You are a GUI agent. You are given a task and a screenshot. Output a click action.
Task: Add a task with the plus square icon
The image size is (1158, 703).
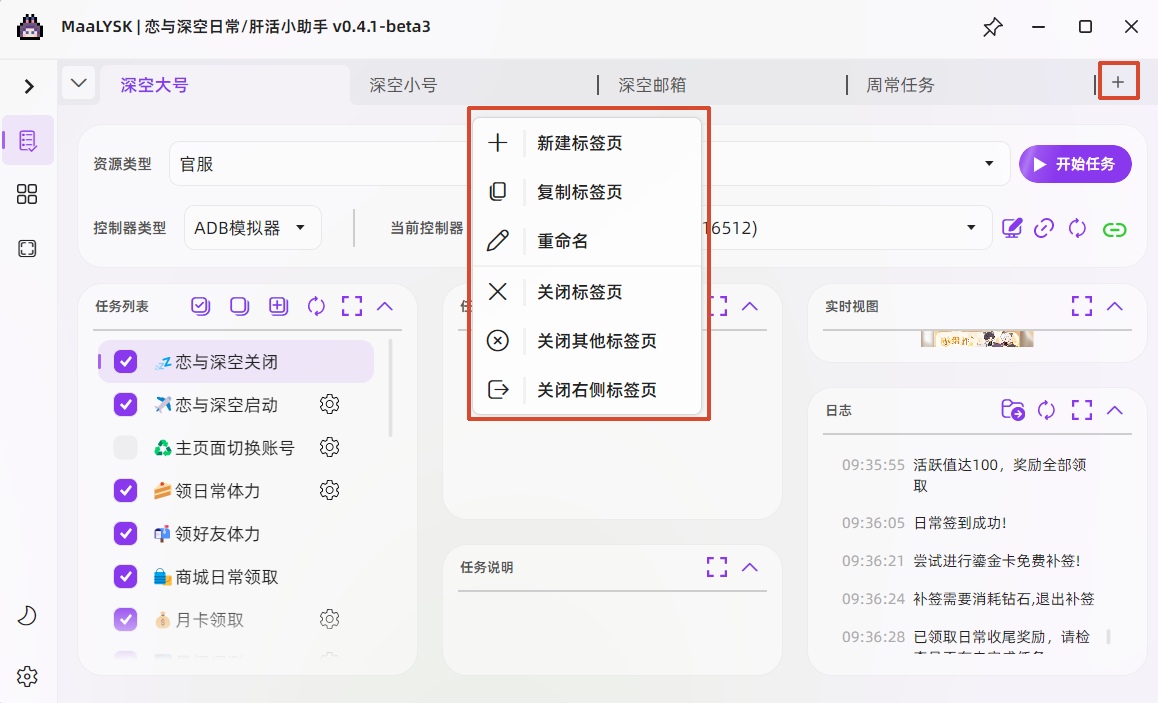click(x=278, y=306)
